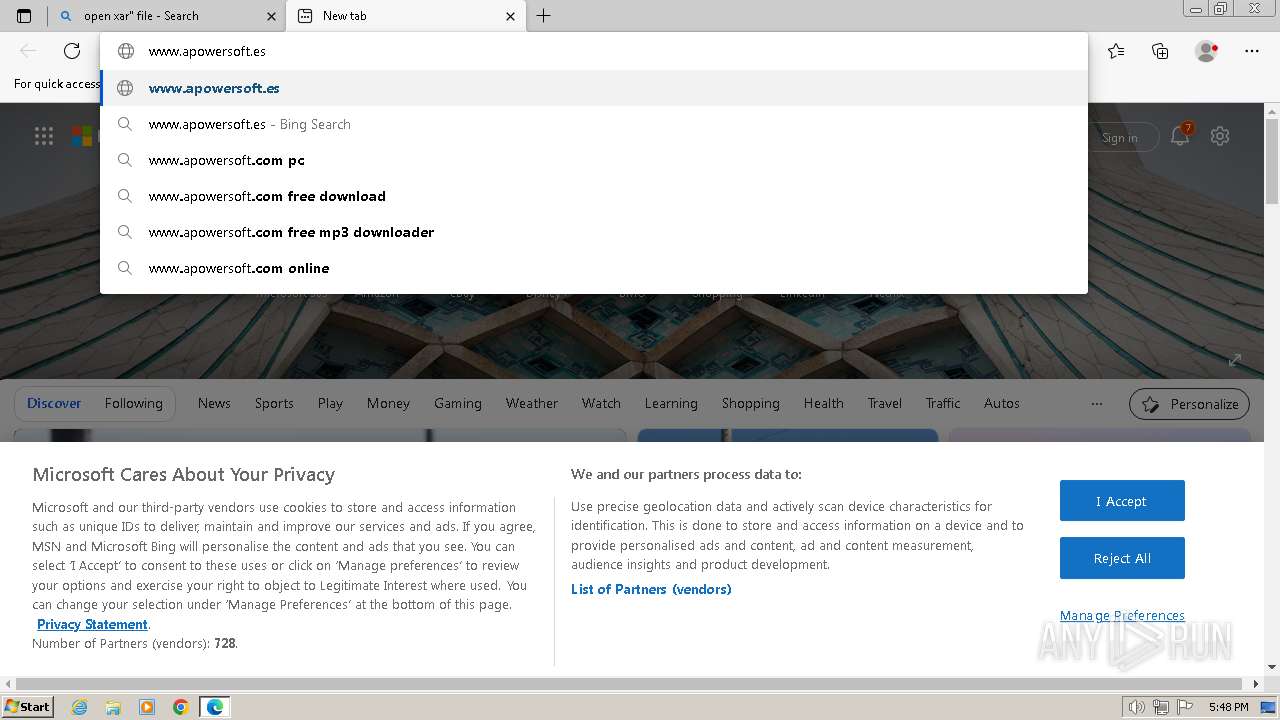Viewport: 1280px width, 720px height.
Task: Open the Sports category
Action: (x=274, y=403)
